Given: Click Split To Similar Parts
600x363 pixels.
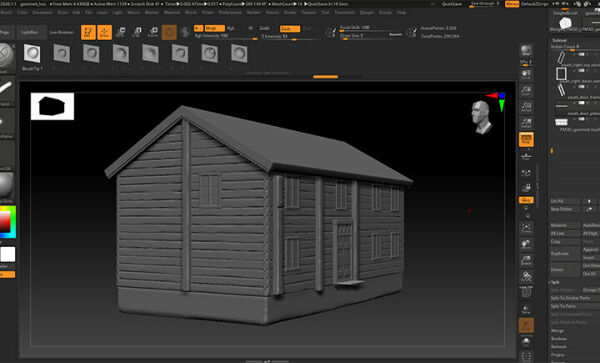Looking at the screenshot, I should pos(575,298).
